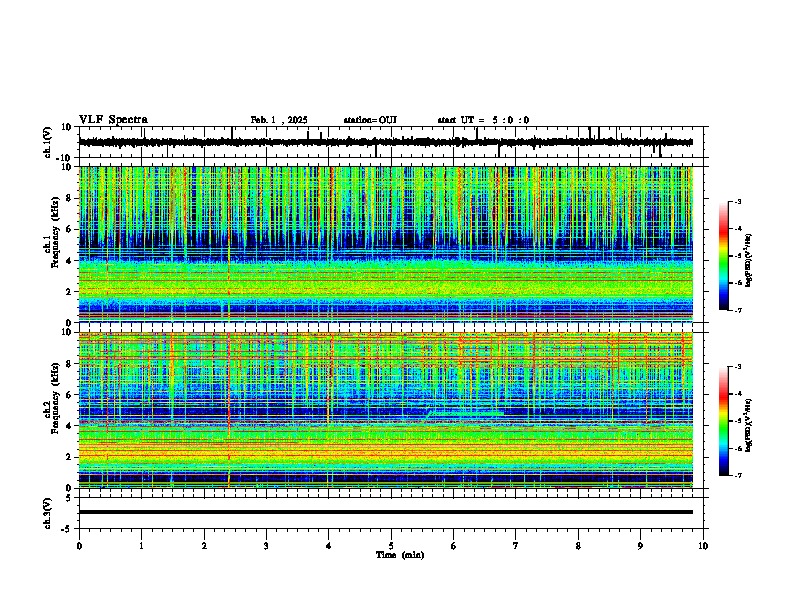Click the "6" tick on the time axis
Image resolution: width=792 pixels, height=612 pixels.
click(x=453, y=546)
